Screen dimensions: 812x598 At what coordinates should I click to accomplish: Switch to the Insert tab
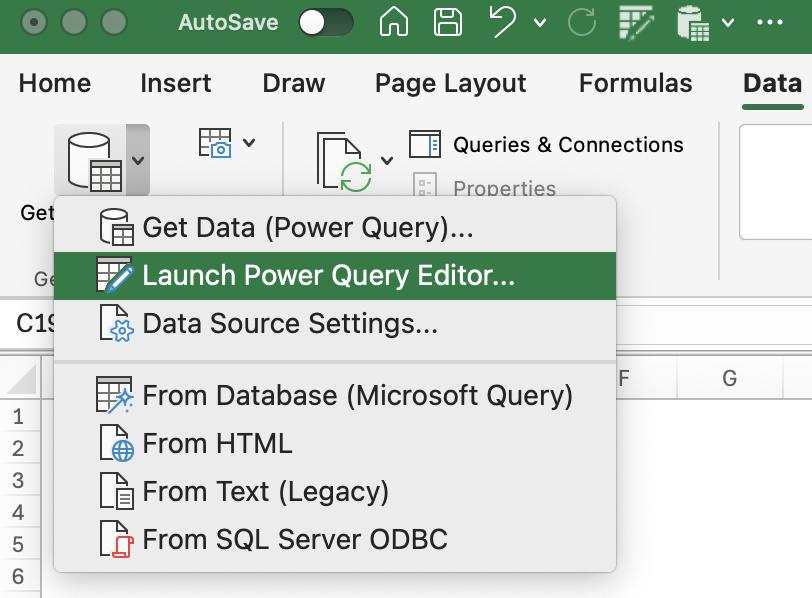(x=176, y=83)
